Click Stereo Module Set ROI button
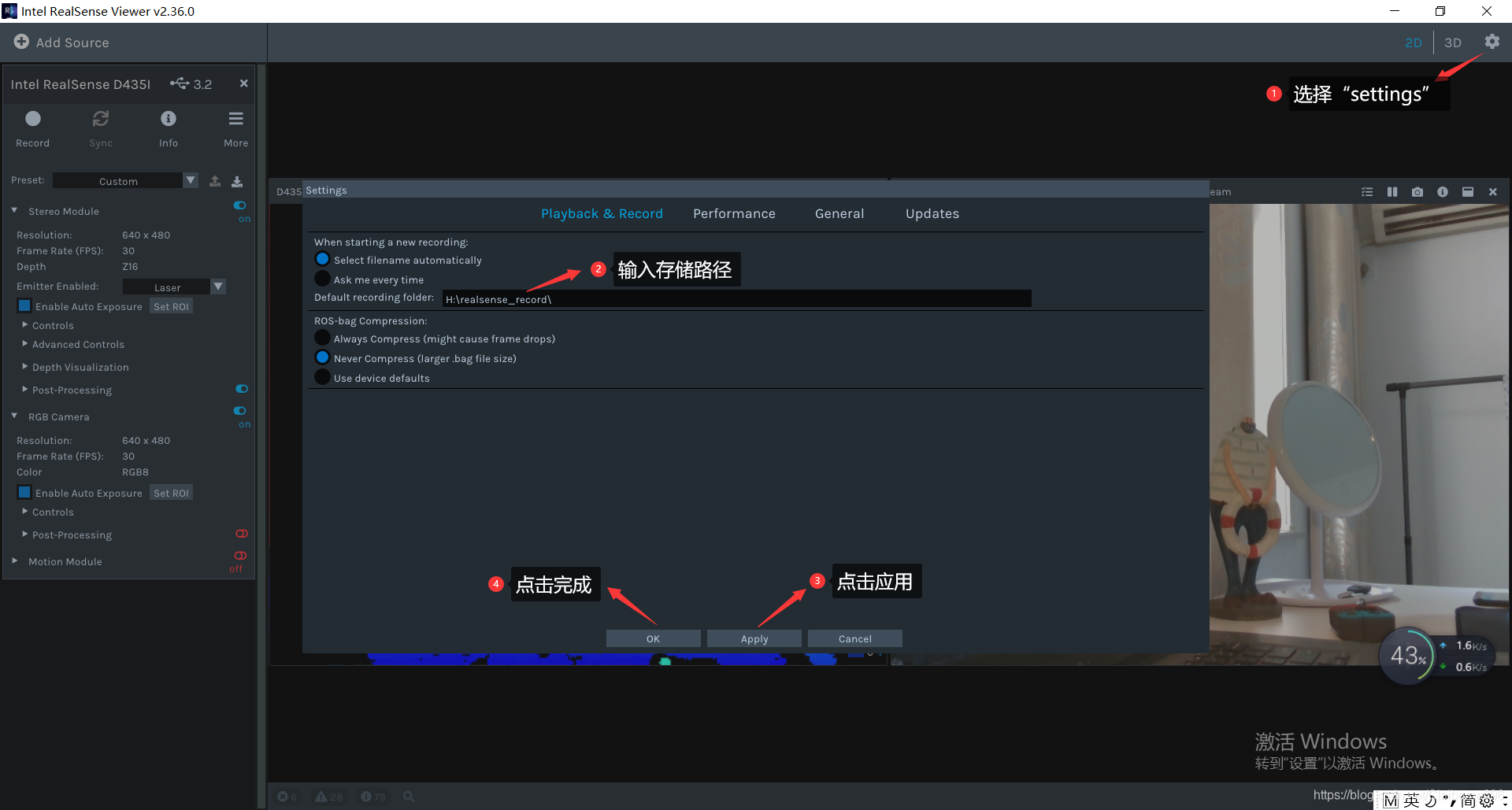This screenshot has width=1512, height=810. click(x=171, y=306)
